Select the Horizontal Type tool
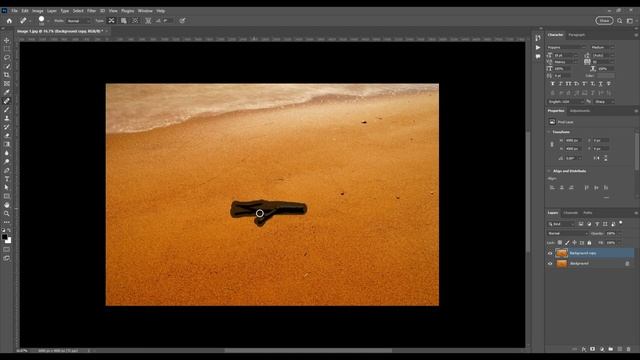The image size is (640, 360). pos(7,179)
